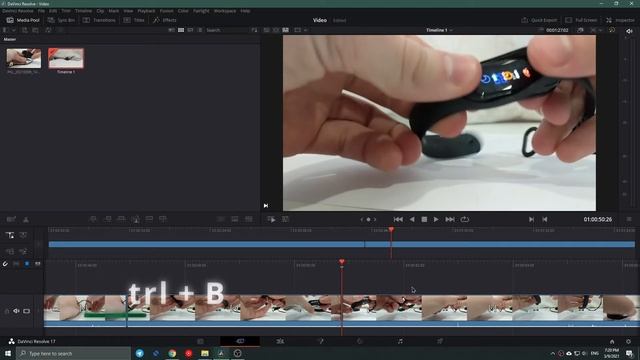Open the Fusion menu
The width and height of the screenshot is (640, 360).
167,11
